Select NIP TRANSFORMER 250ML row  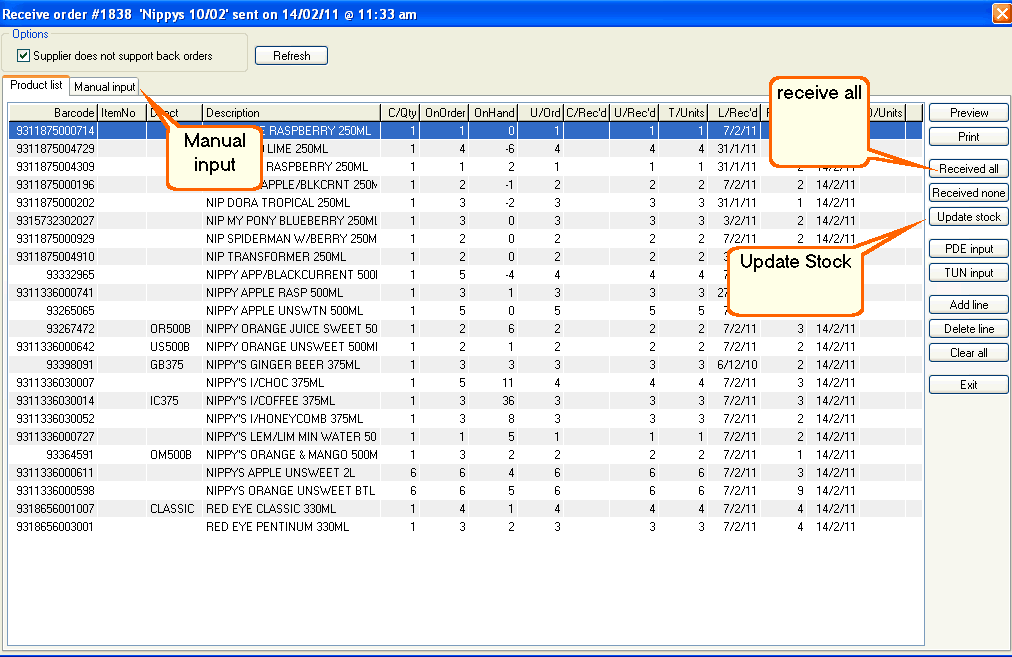point(465,257)
